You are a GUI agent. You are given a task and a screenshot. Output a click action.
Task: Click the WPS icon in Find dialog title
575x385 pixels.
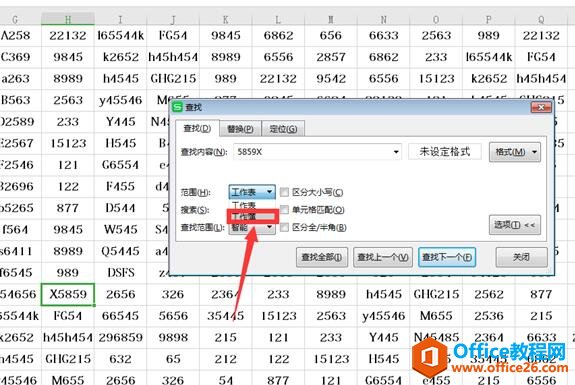pos(177,107)
